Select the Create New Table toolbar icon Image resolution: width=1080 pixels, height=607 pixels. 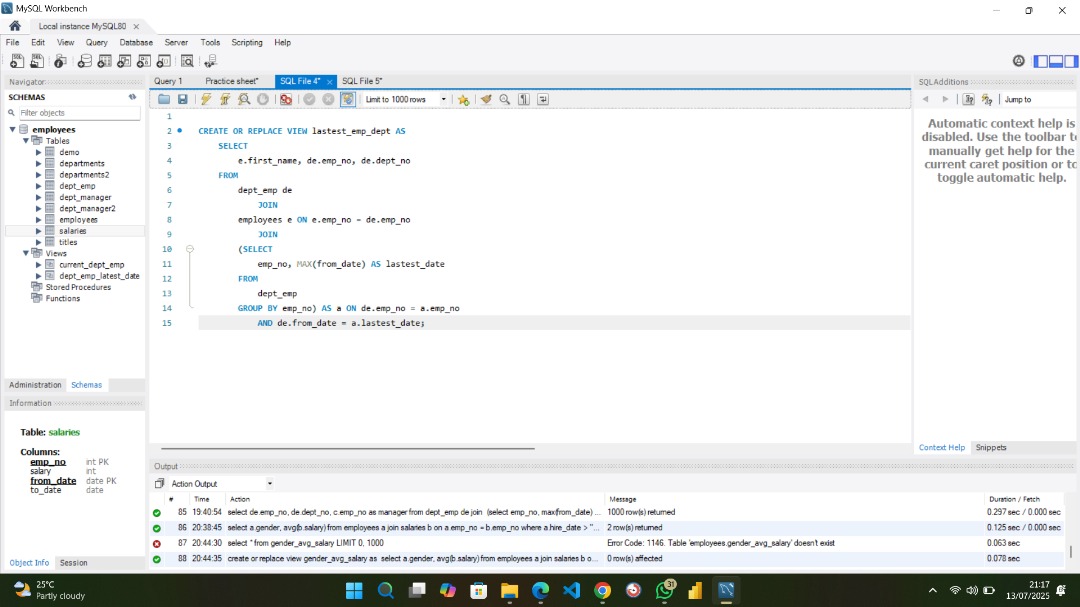click(x=104, y=61)
